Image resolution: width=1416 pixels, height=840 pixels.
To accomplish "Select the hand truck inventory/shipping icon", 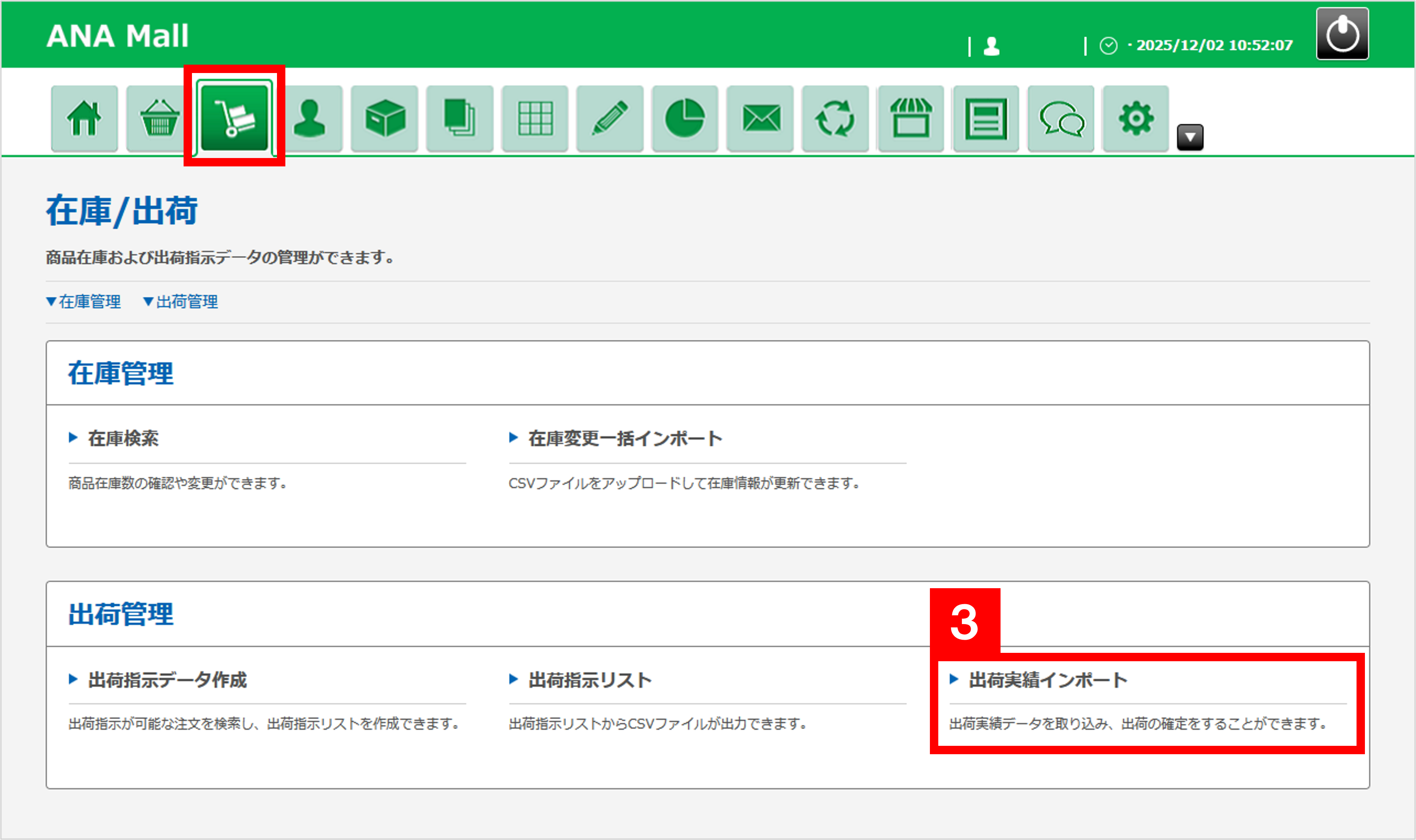I will click(234, 118).
